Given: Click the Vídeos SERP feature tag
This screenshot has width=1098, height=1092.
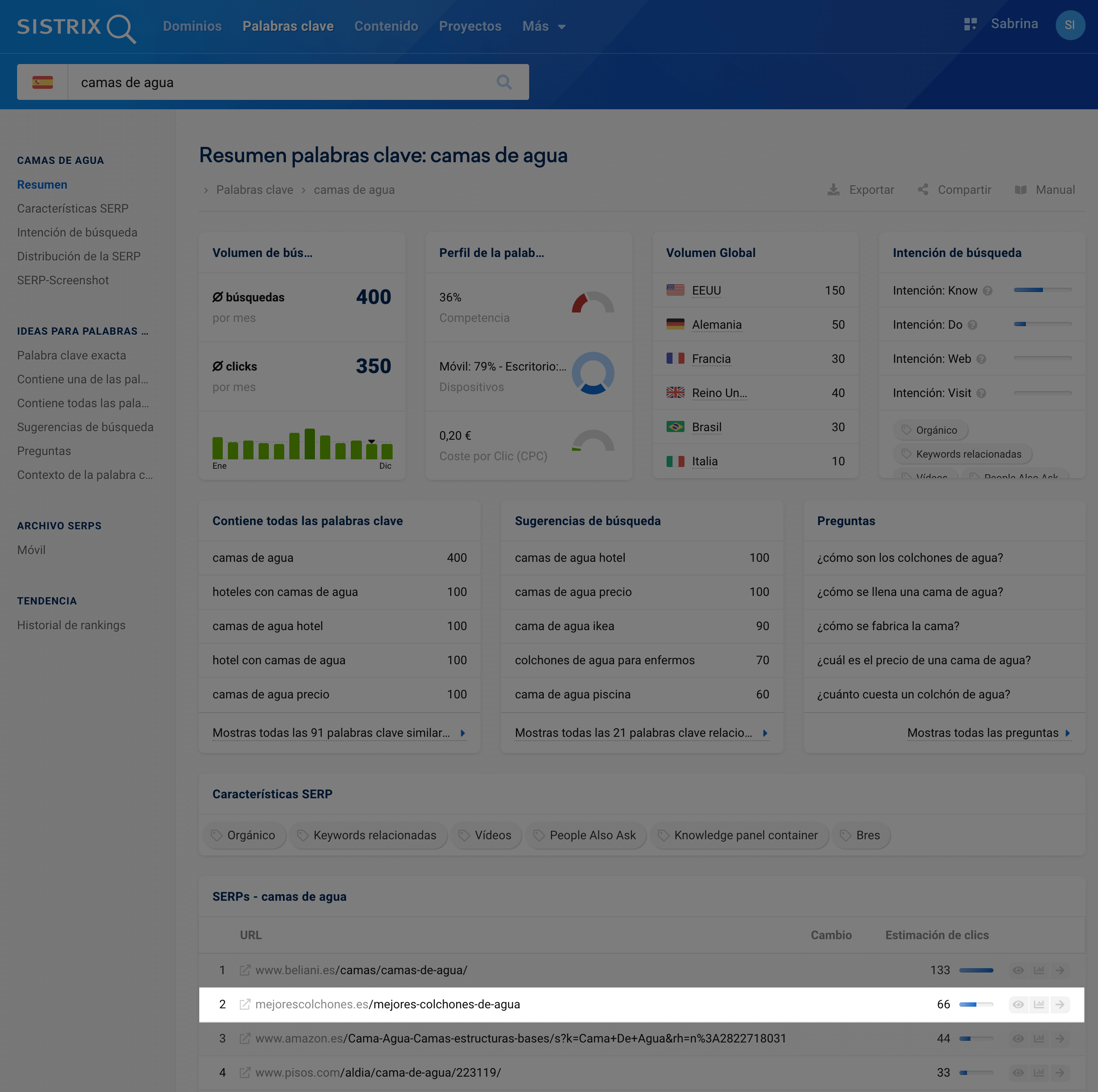Looking at the screenshot, I should pos(486,835).
